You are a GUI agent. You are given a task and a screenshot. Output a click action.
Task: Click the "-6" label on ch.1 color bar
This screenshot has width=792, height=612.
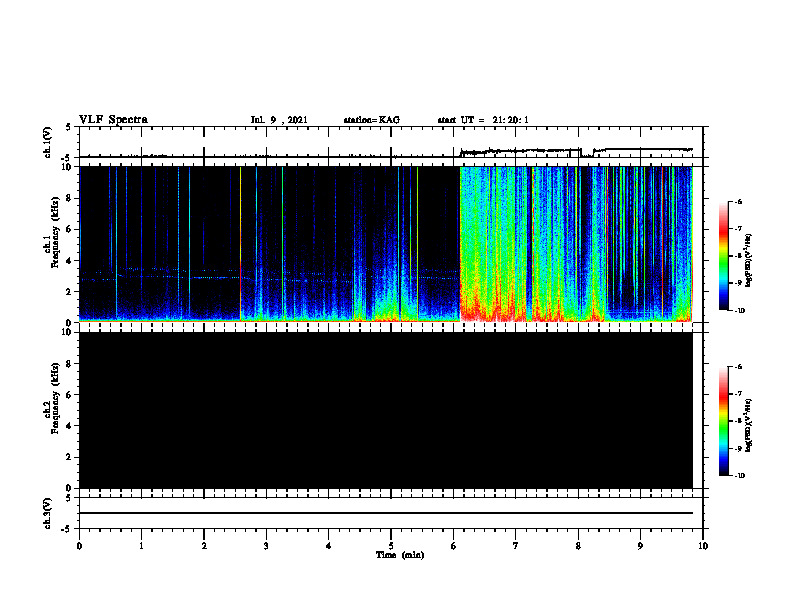pos(738,201)
